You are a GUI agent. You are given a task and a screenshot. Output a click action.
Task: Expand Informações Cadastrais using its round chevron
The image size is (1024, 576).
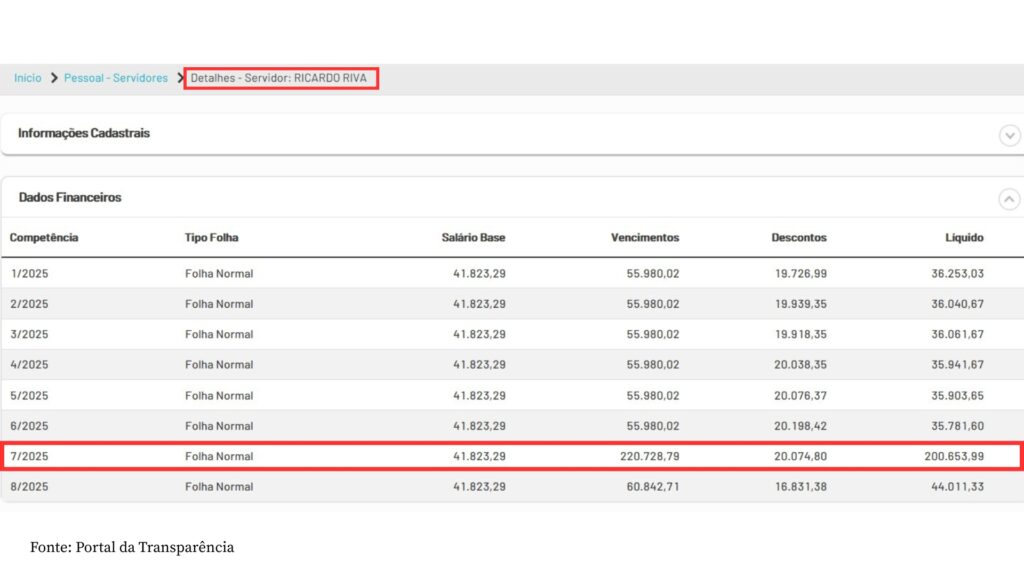coord(1009,135)
